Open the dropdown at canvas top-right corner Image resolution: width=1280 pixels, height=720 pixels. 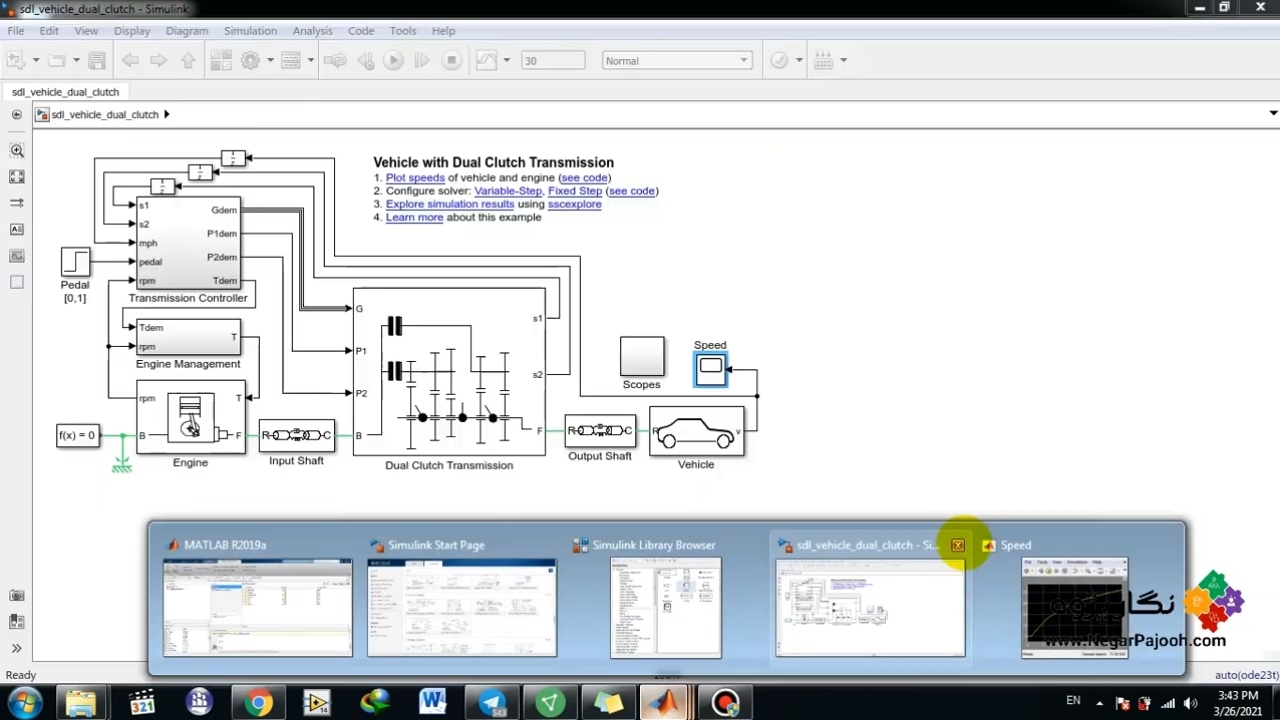pos(1272,113)
